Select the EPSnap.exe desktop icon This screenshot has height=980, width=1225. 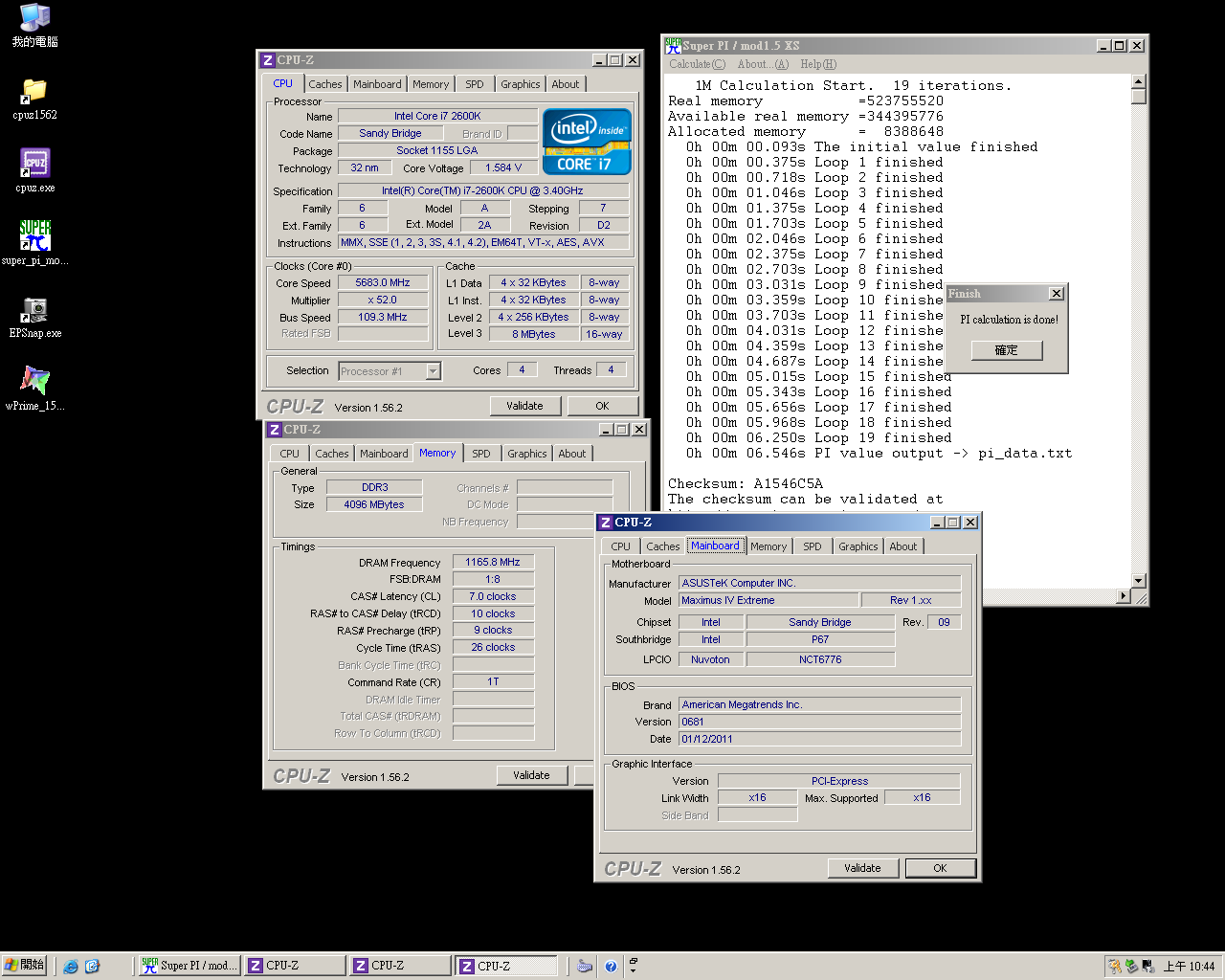pyautogui.click(x=35, y=317)
